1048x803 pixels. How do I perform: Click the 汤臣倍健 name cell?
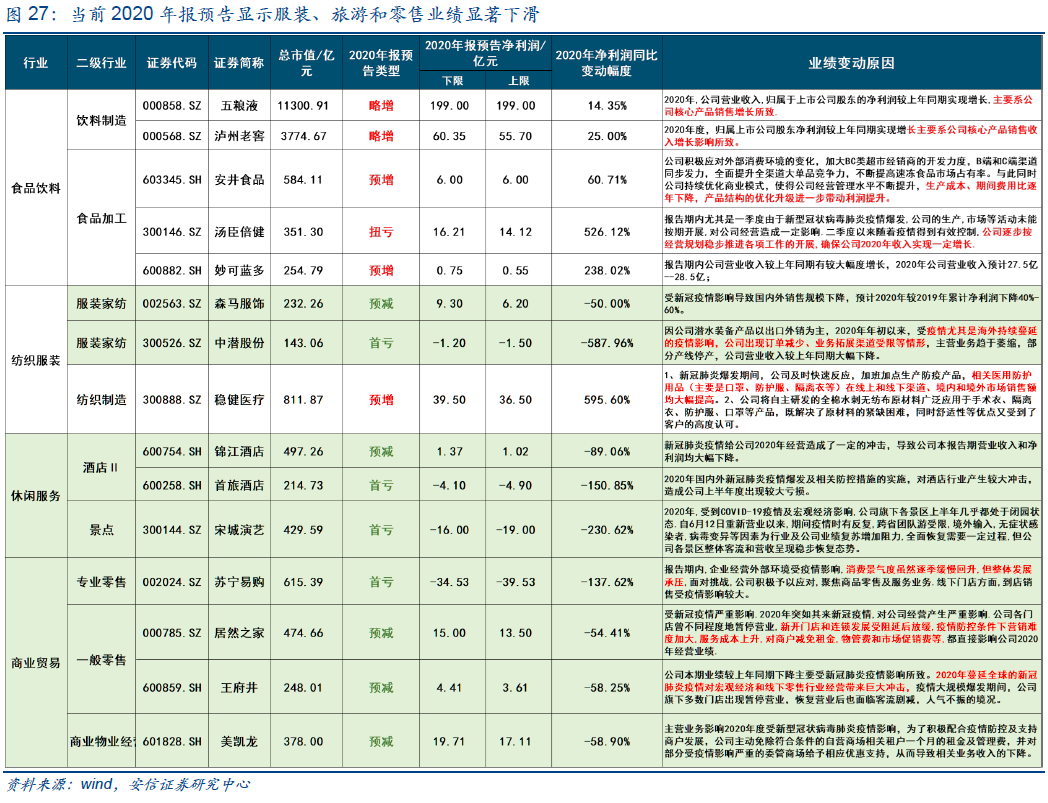pyautogui.click(x=239, y=232)
